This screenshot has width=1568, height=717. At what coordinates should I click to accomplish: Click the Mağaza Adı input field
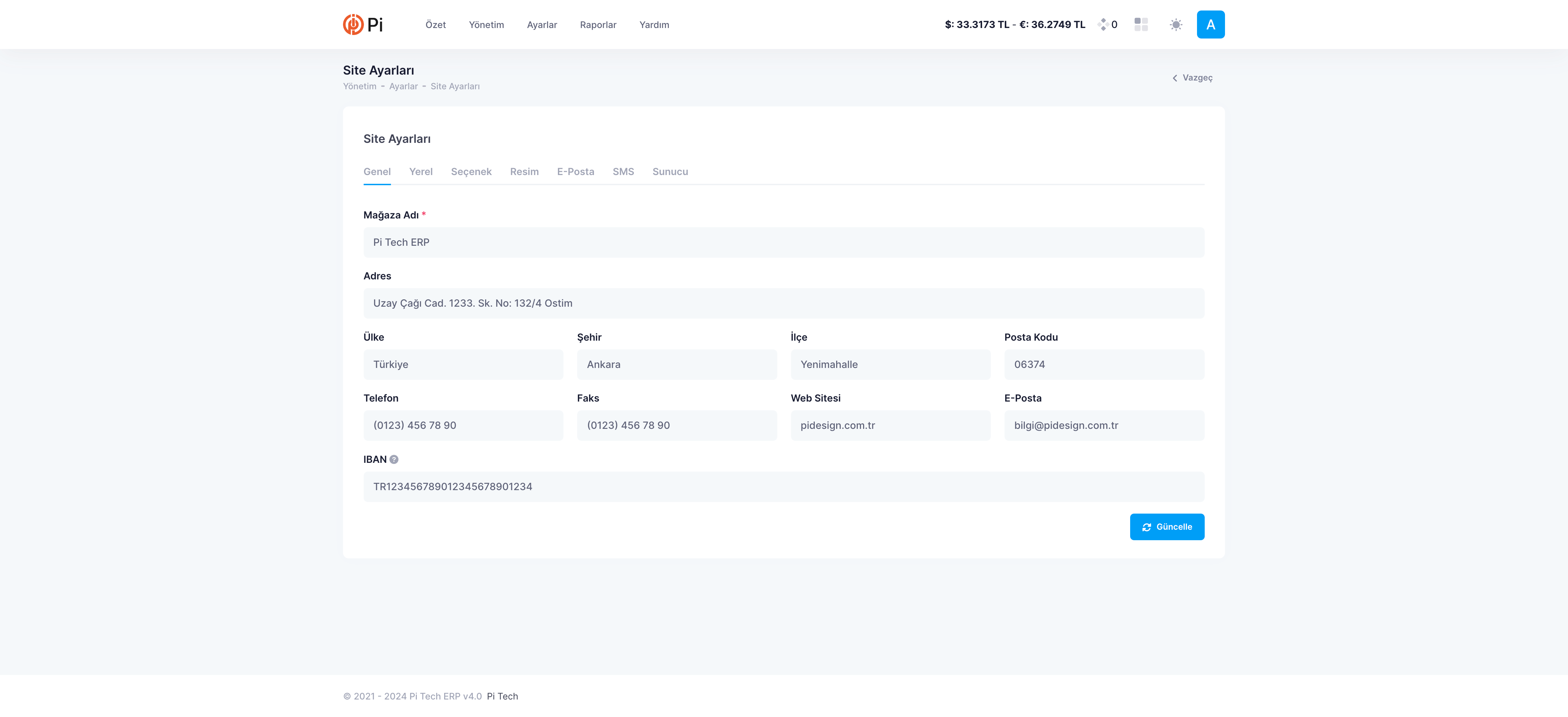(x=783, y=242)
